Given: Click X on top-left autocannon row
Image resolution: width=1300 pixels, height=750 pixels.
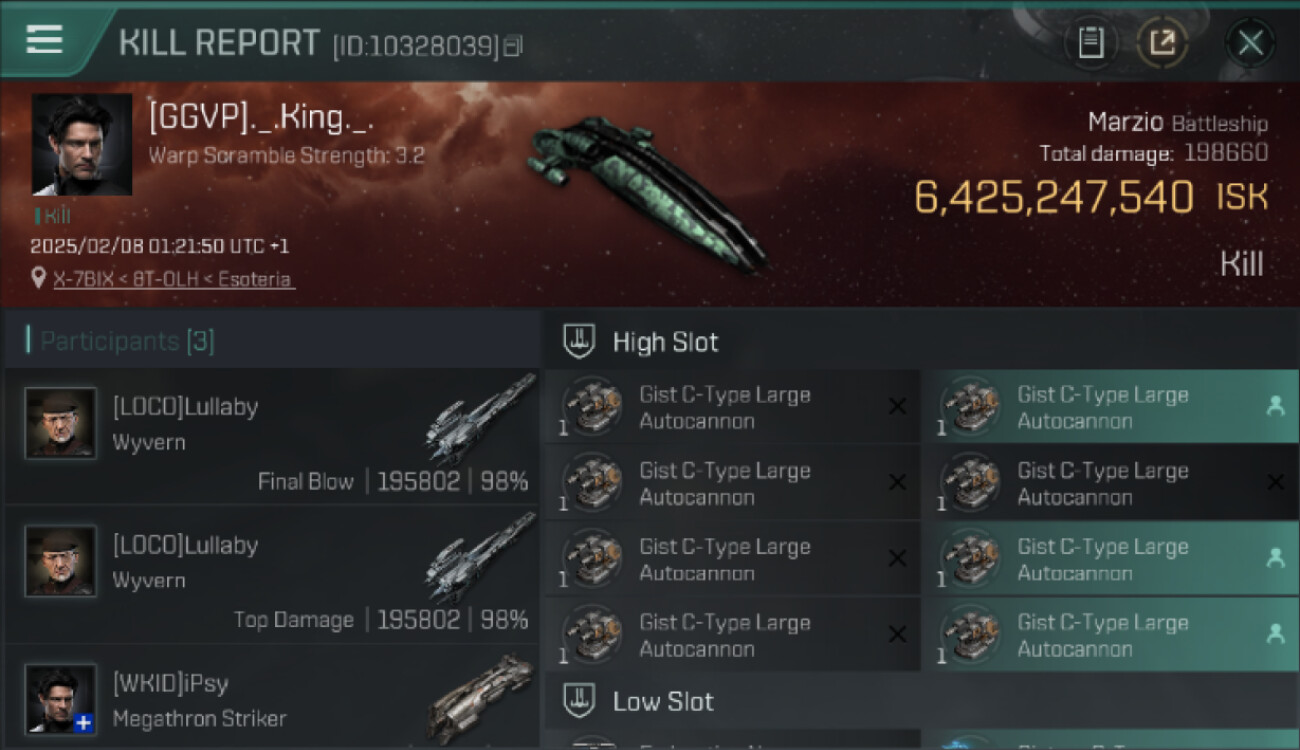Looking at the screenshot, I should tap(897, 406).
